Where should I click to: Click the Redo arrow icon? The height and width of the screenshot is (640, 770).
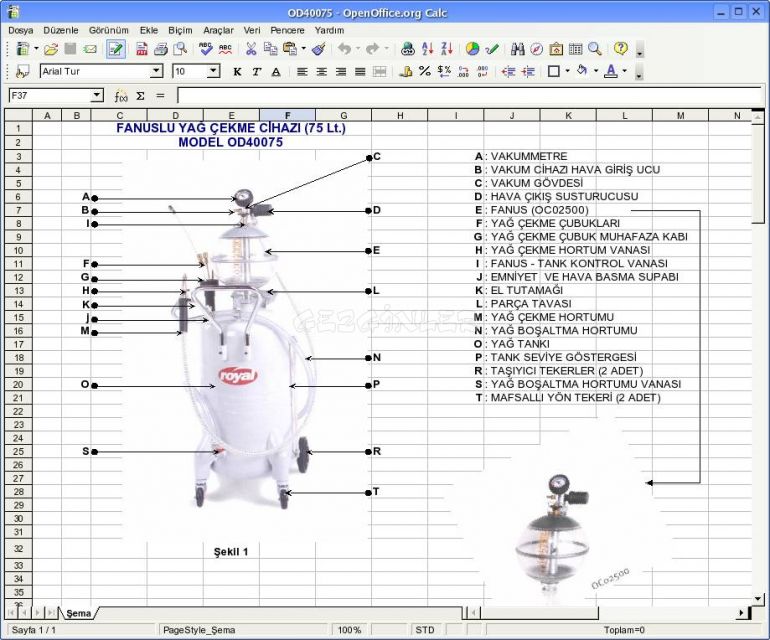[373, 49]
